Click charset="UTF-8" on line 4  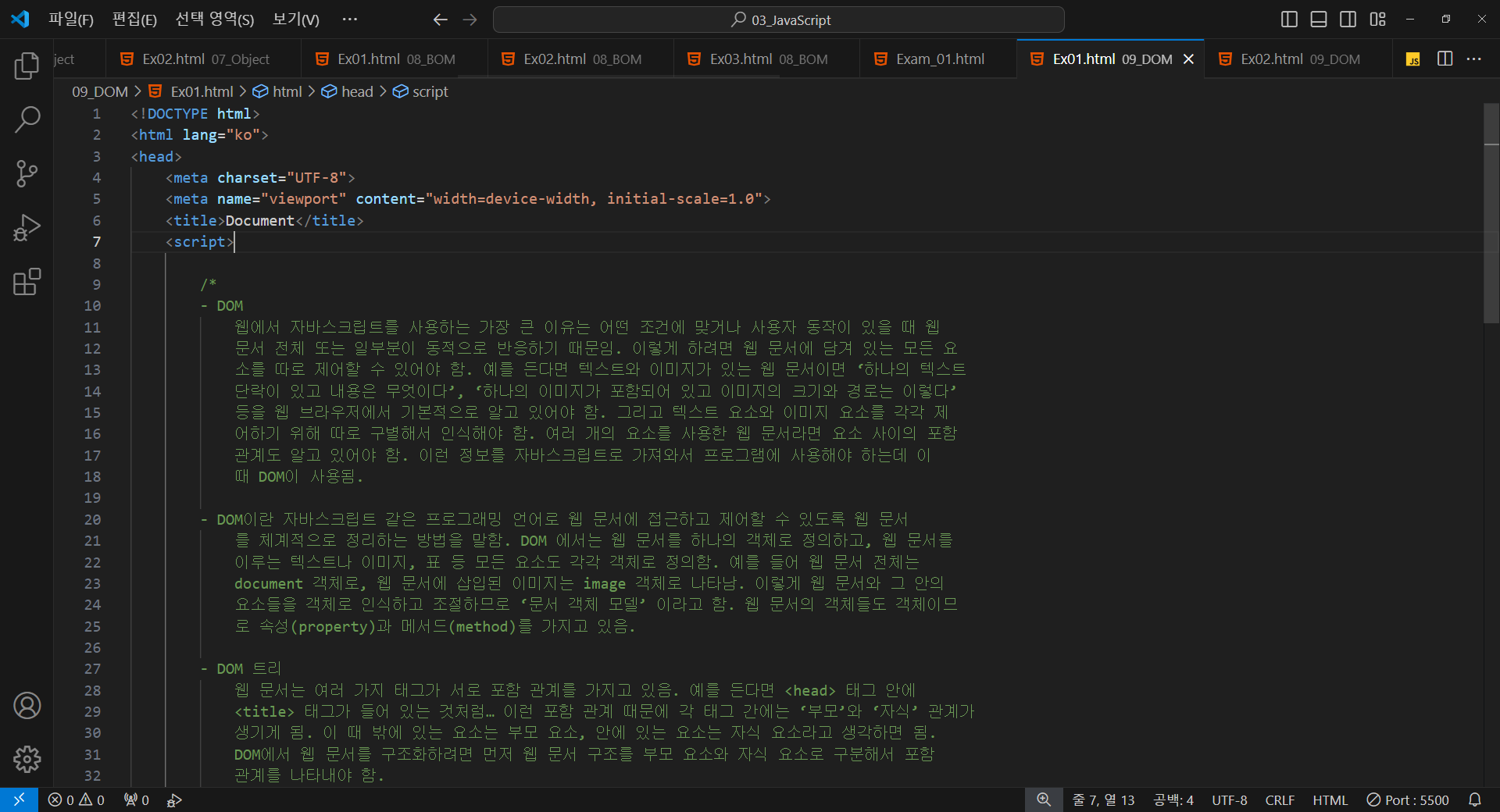point(282,178)
